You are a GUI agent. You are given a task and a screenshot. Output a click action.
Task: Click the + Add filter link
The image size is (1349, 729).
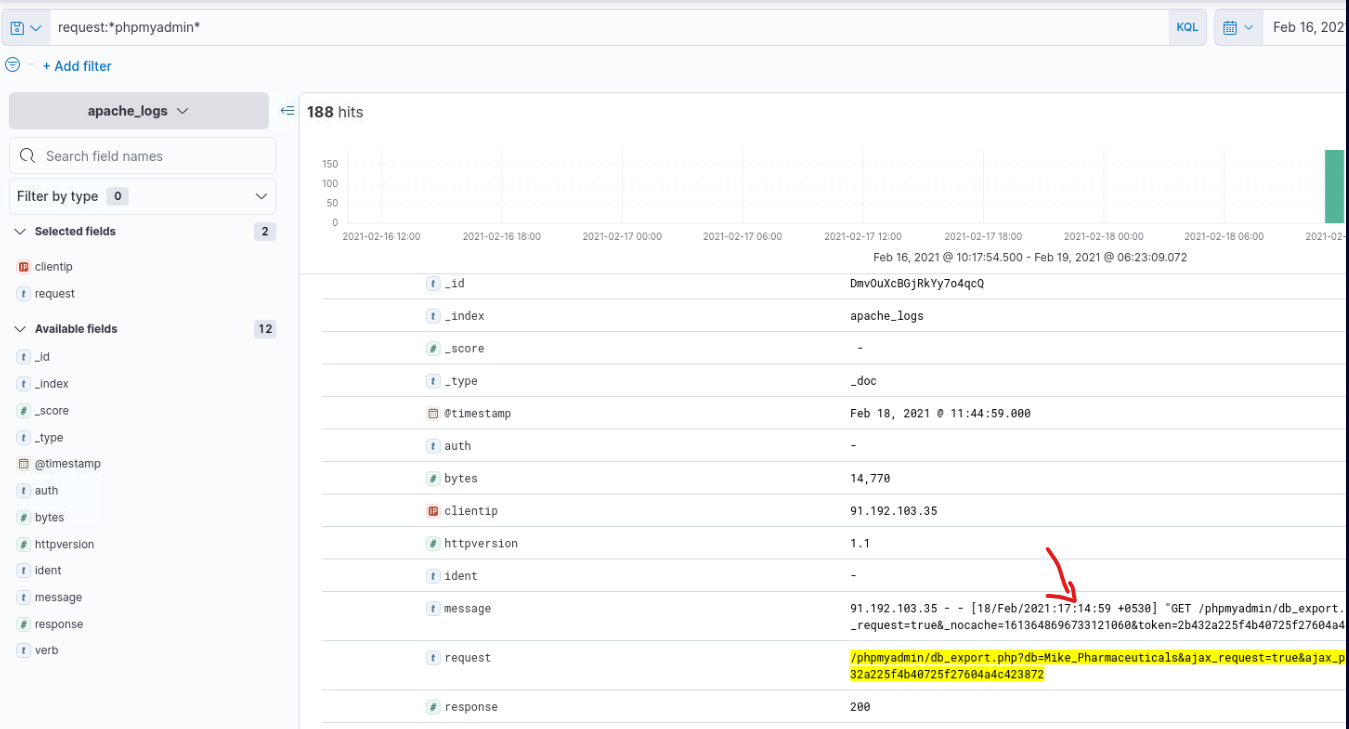tap(77, 66)
